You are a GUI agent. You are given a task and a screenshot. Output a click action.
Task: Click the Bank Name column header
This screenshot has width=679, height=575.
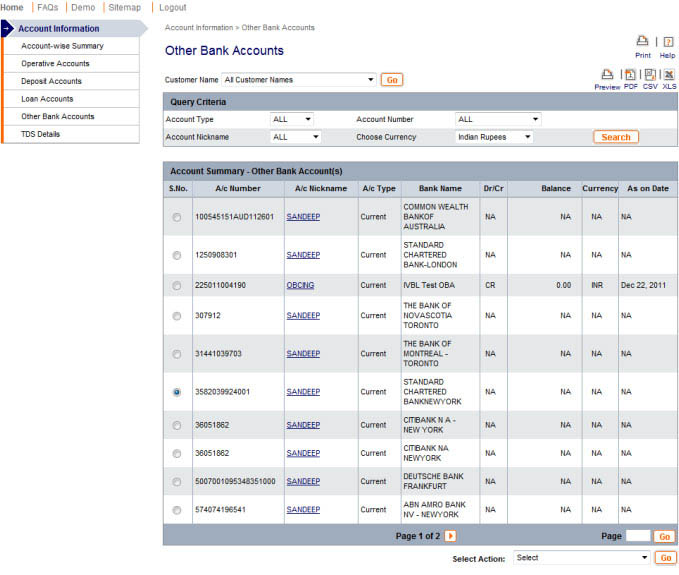pos(440,188)
